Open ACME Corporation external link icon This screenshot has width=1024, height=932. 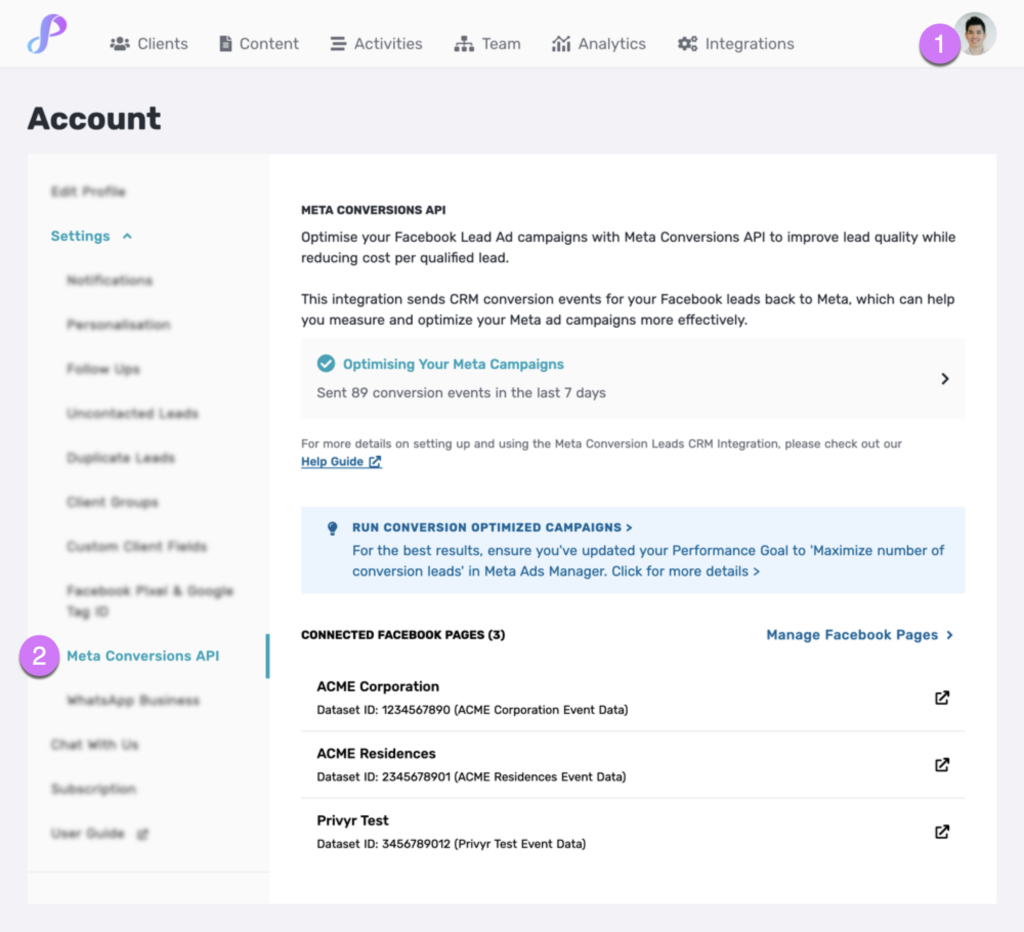tap(942, 698)
